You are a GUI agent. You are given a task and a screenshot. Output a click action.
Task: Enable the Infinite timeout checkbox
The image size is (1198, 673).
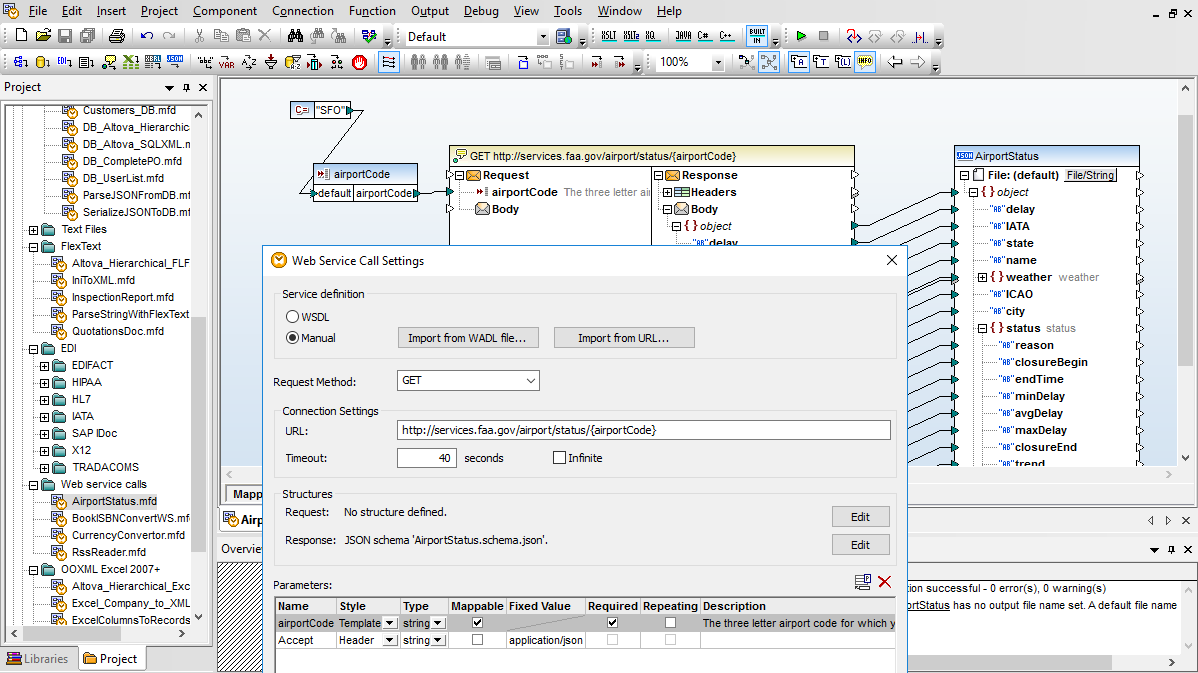point(559,458)
